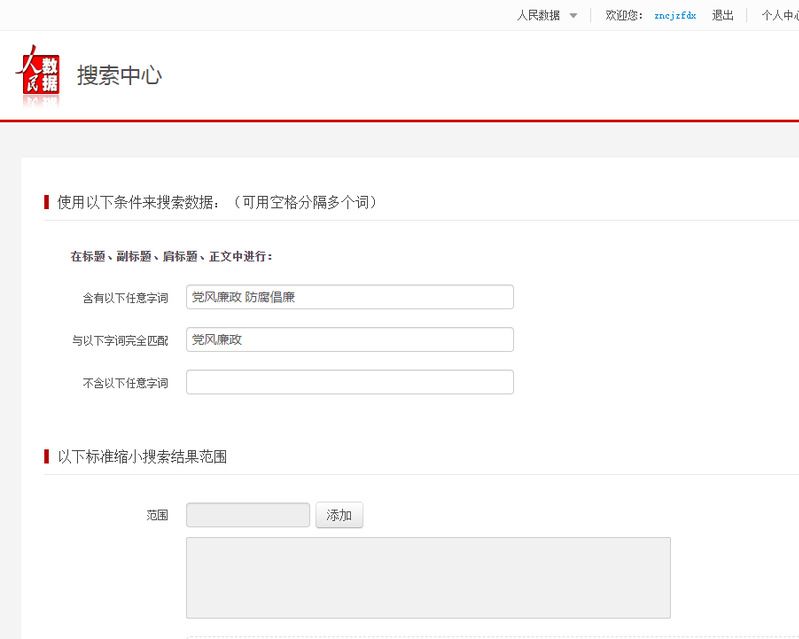Click the 人民数据 red logo
Screen dimensions: 799x639
(37, 75)
